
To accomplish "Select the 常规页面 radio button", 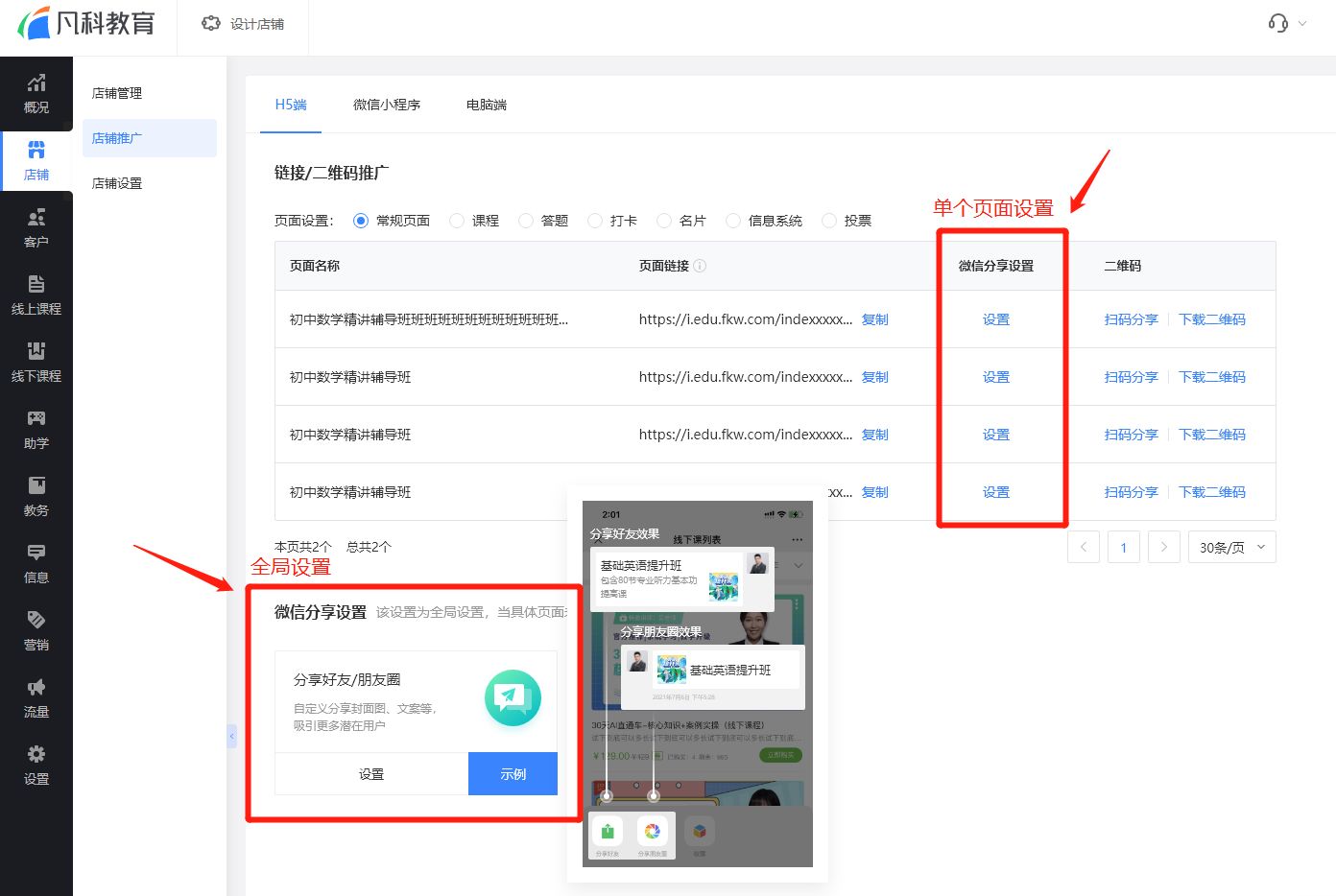I will (361, 221).
